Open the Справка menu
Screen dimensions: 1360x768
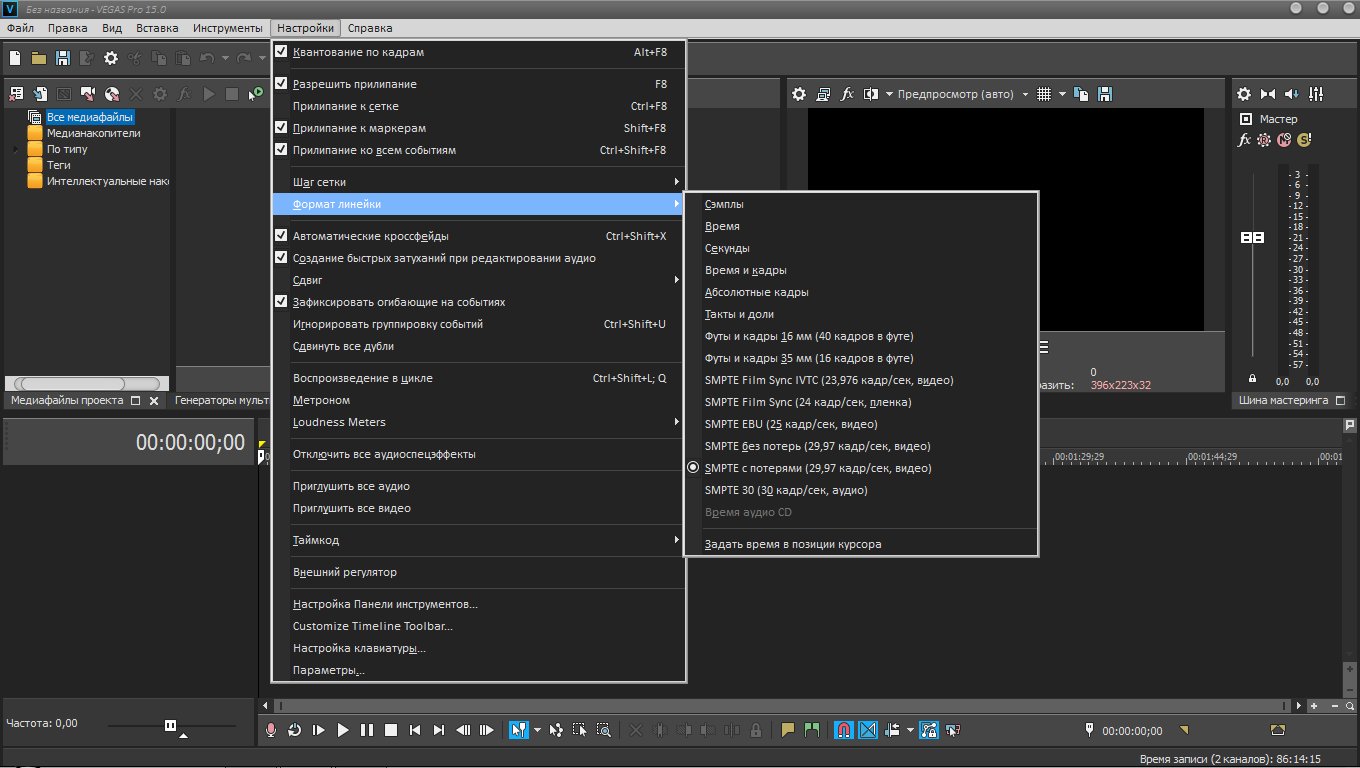coord(370,28)
